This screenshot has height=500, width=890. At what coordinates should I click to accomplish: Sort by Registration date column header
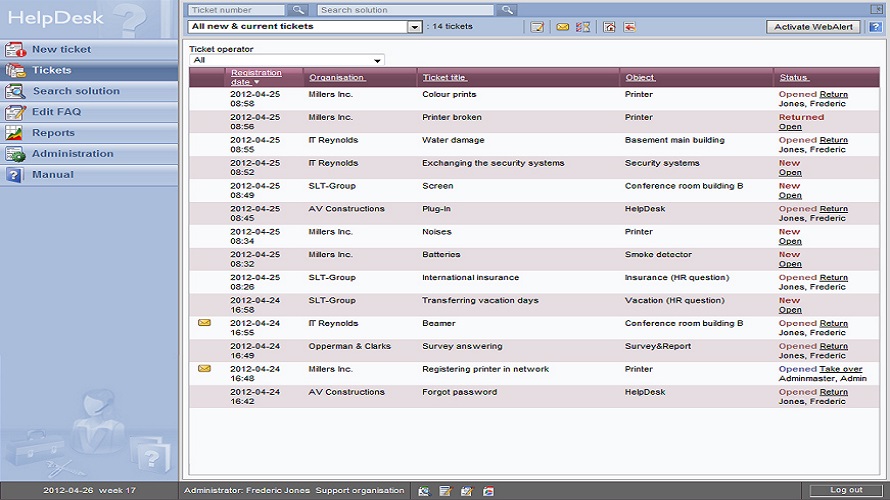tap(256, 77)
